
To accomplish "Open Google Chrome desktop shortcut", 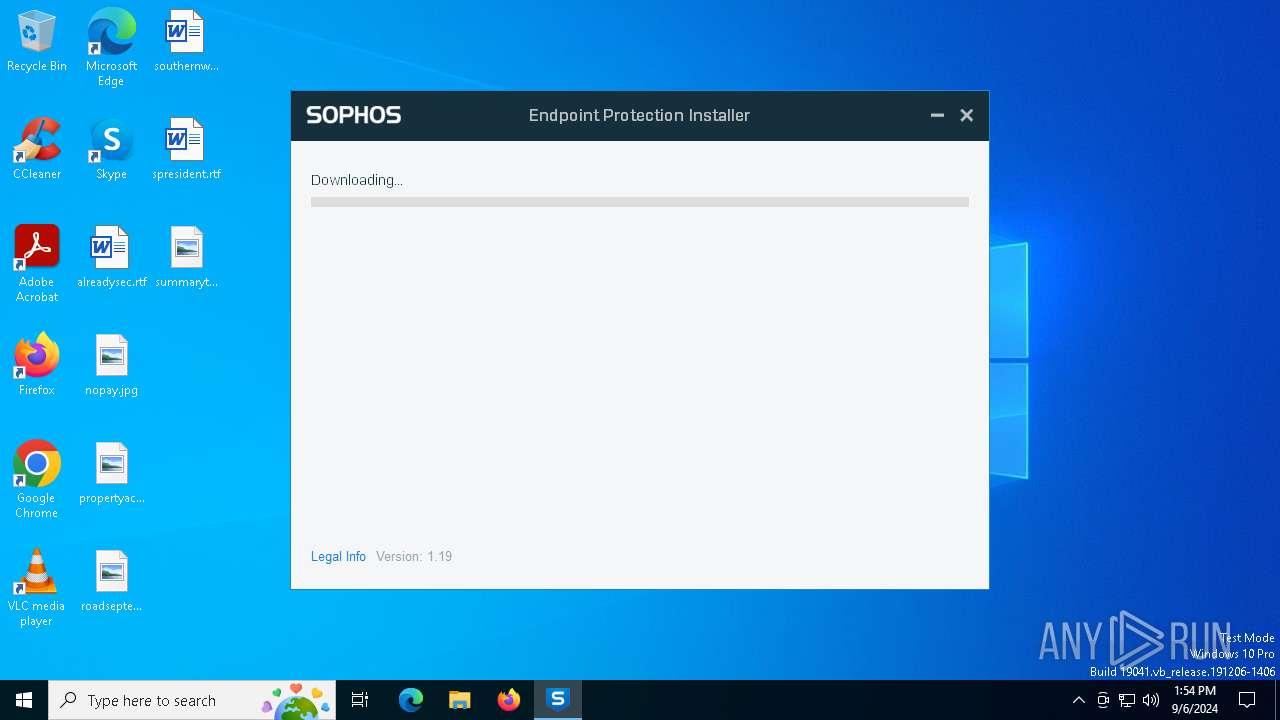I will [x=37, y=480].
